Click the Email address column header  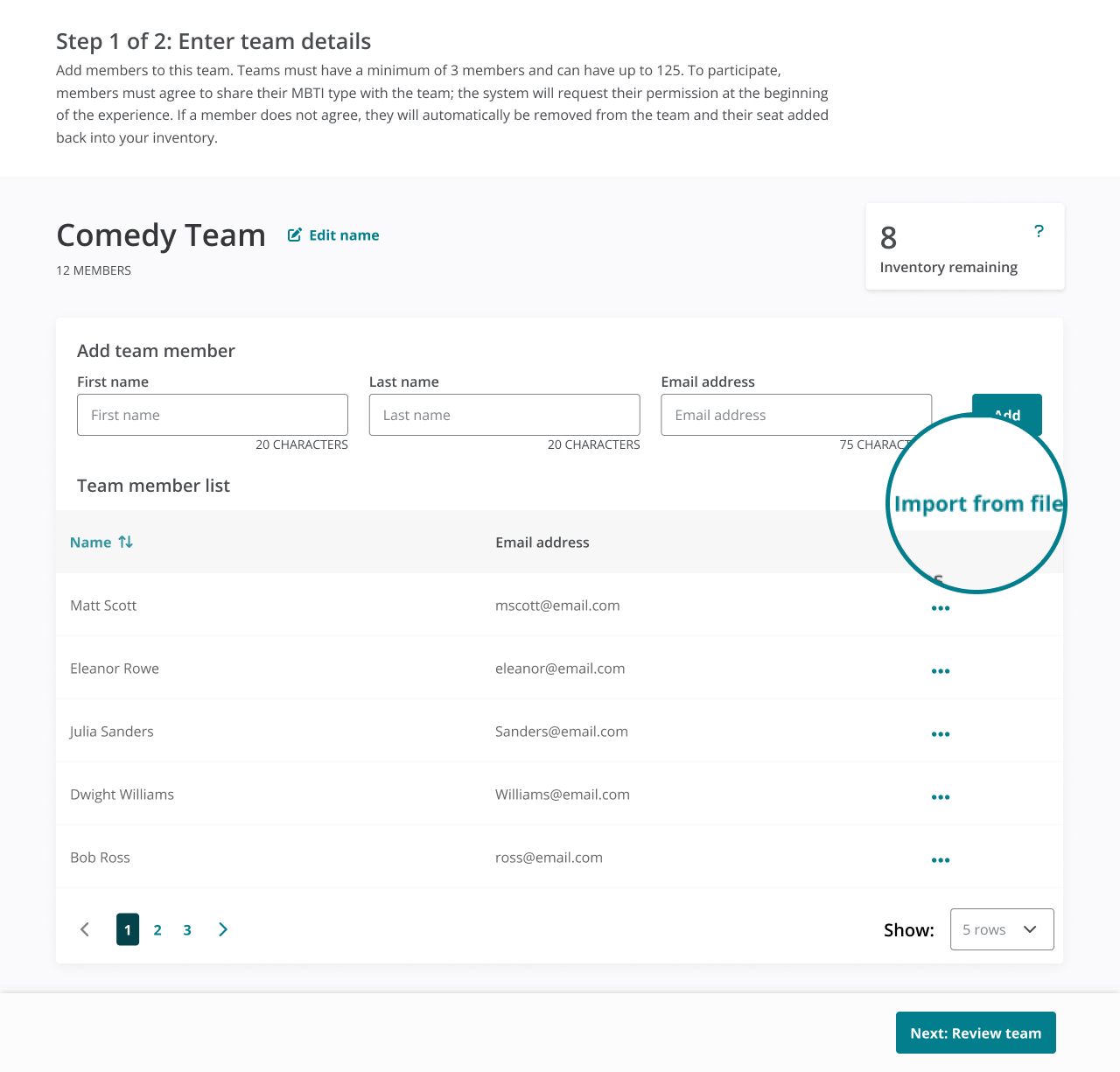pos(542,543)
